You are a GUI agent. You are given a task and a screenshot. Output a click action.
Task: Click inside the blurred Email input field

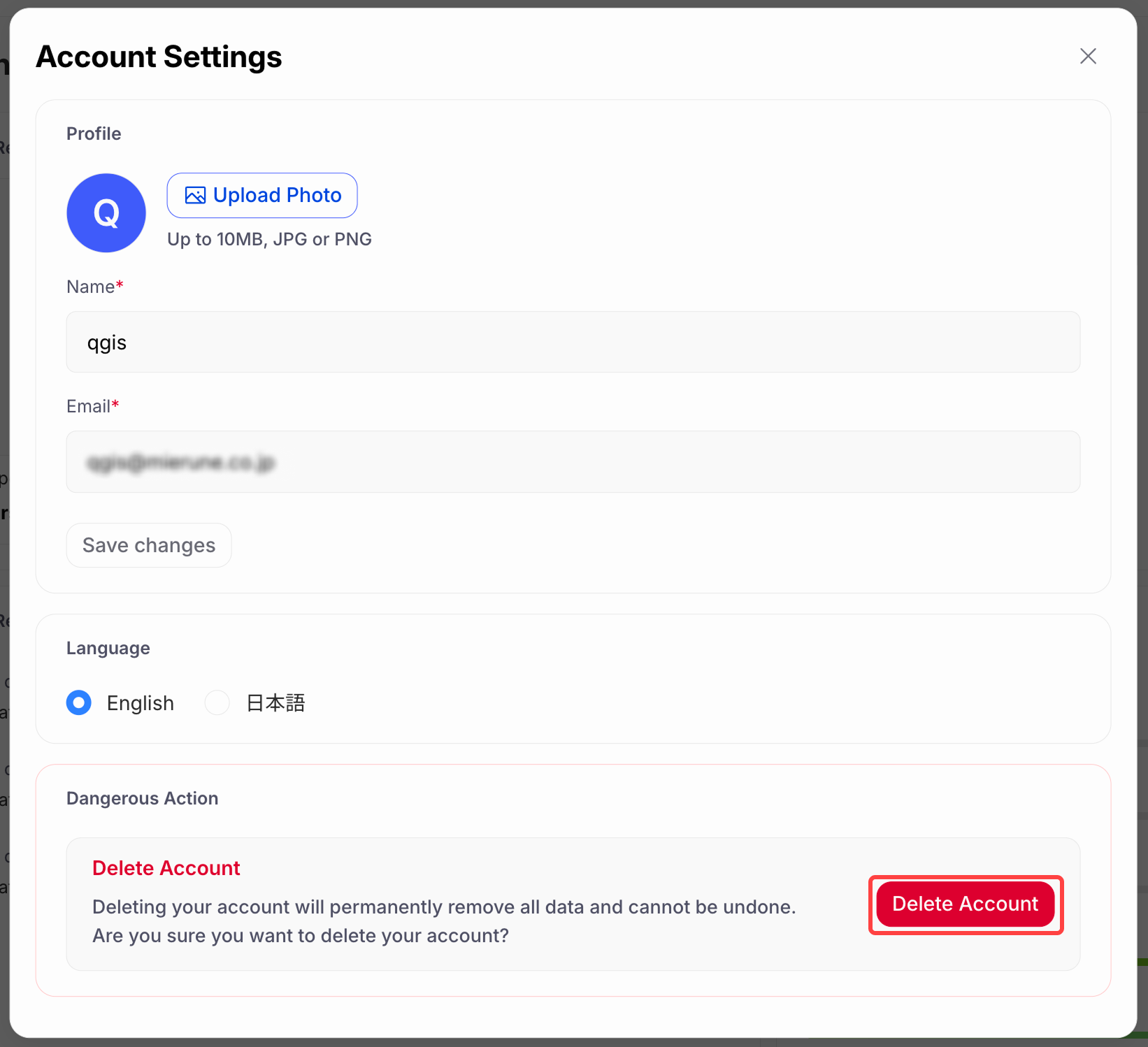coord(573,462)
